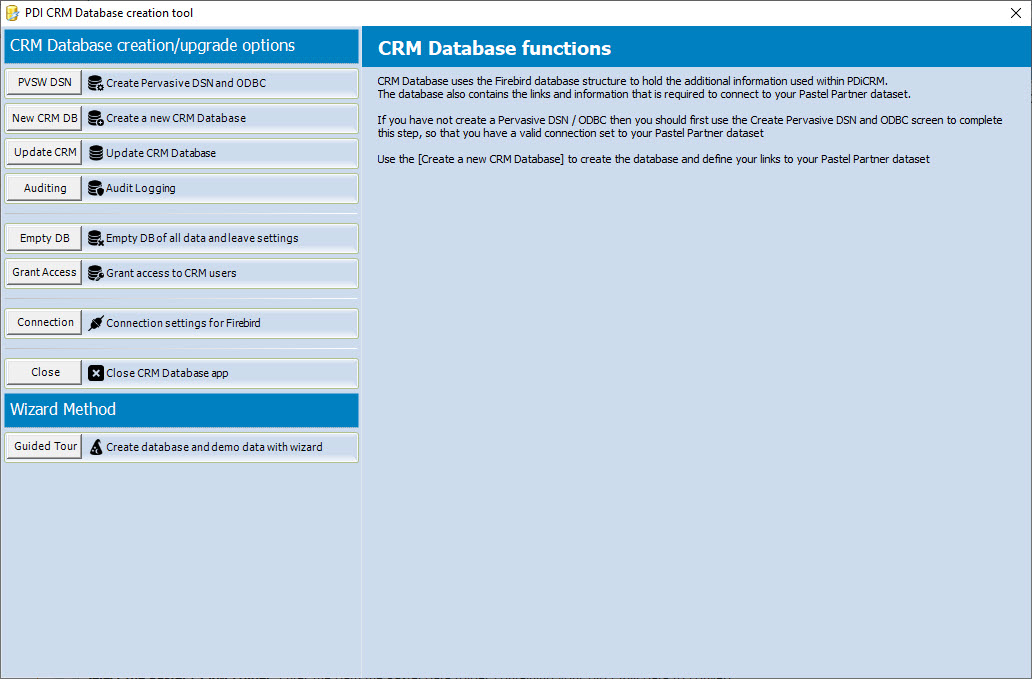This screenshot has height=679, width=1032.
Task: Click the Empty DB database icon
Action: click(96, 238)
